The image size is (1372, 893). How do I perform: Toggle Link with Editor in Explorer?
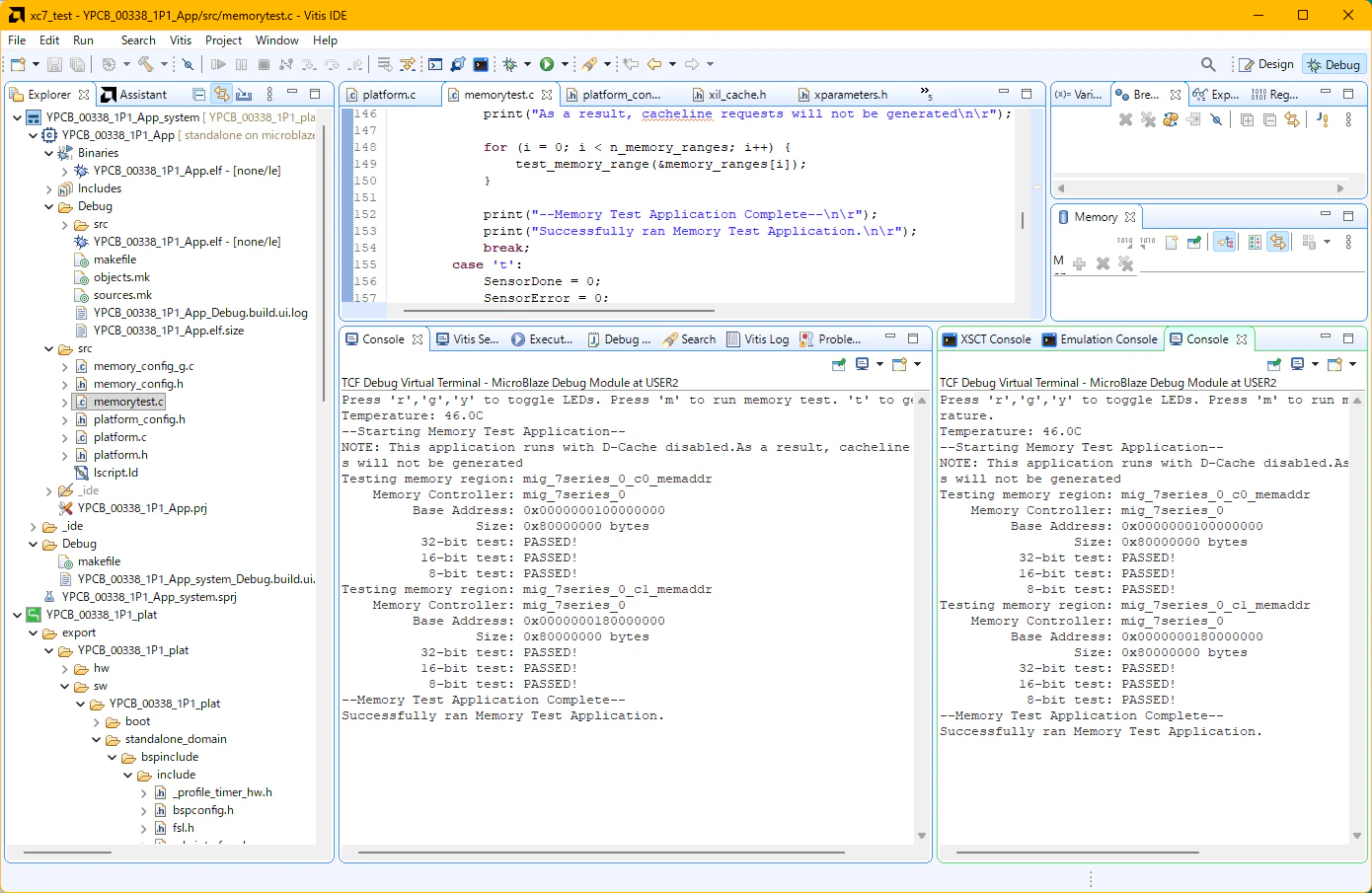point(222,94)
